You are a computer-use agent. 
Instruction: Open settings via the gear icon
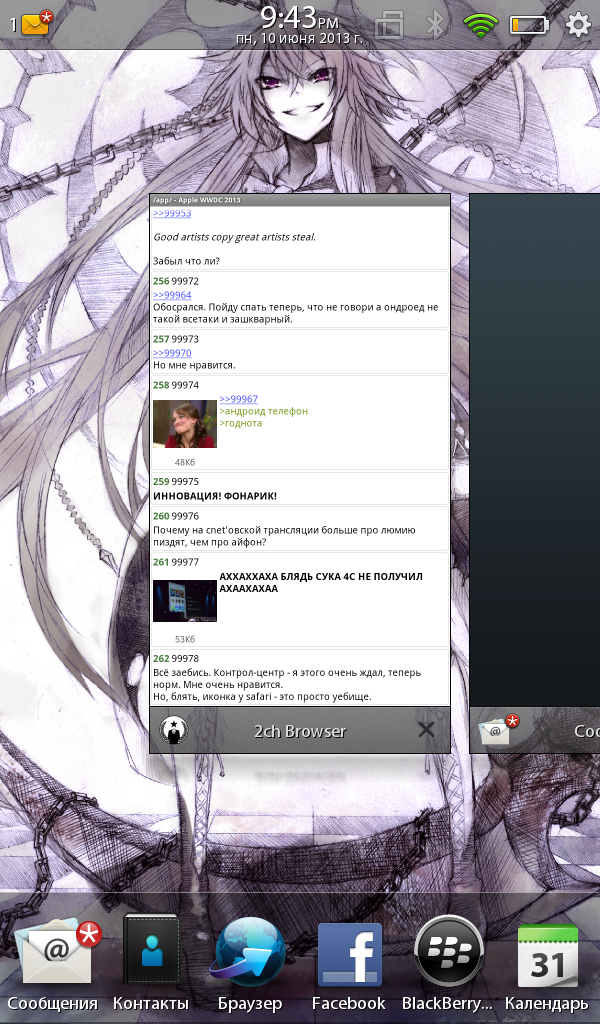point(578,25)
